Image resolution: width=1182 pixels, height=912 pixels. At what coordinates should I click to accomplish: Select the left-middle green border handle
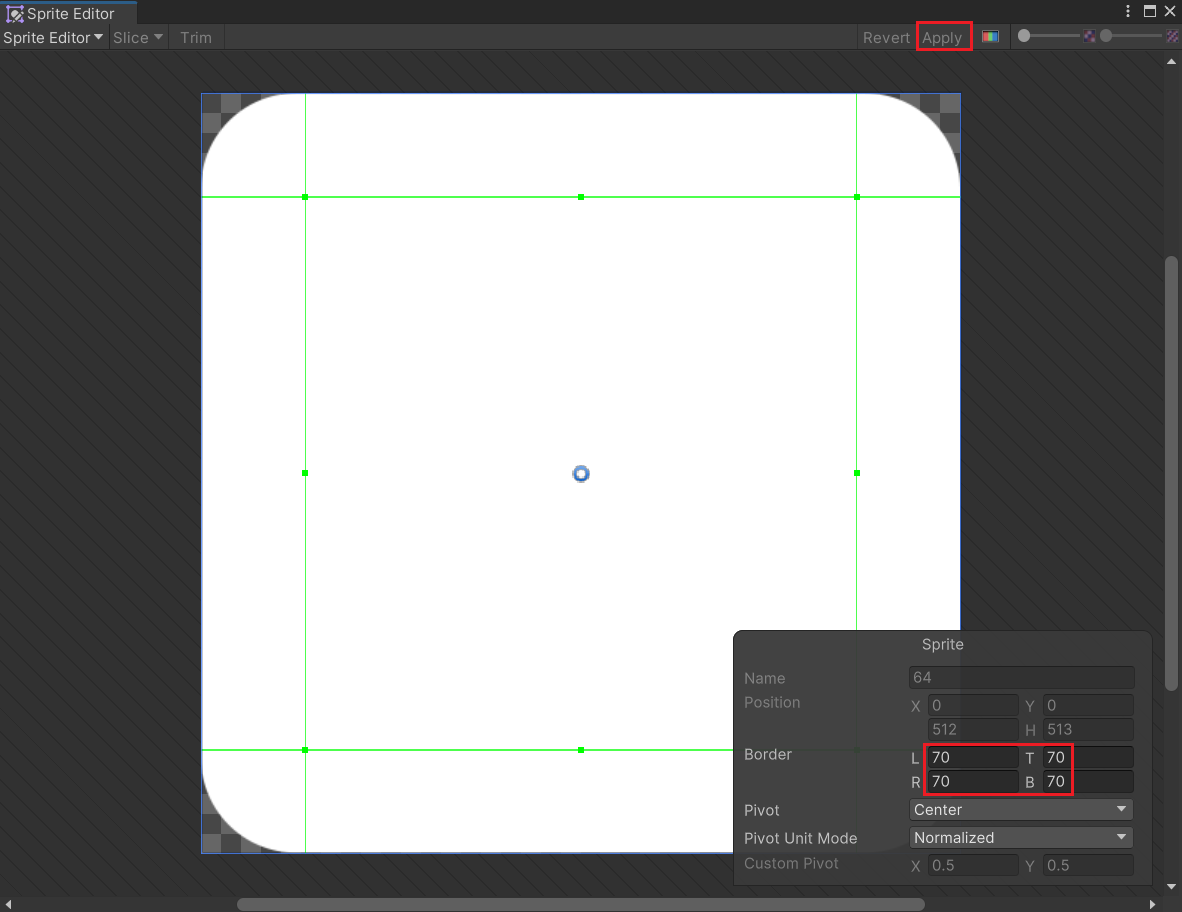point(305,473)
